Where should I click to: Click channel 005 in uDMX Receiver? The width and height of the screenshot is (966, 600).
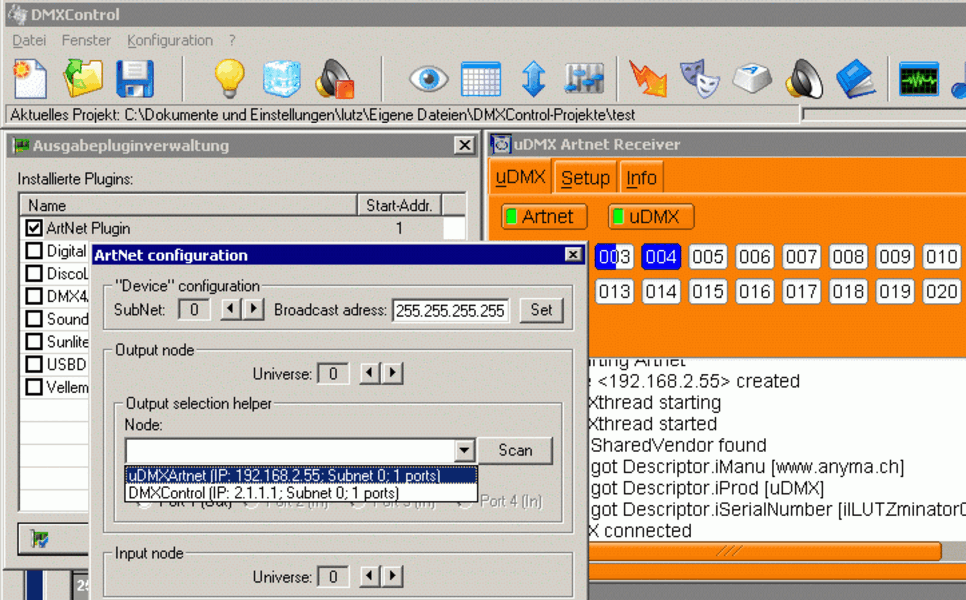pos(708,256)
